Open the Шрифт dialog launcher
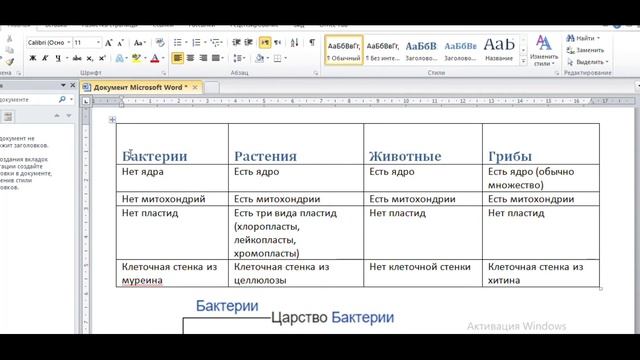640x360 pixels. pyautogui.click(x=164, y=73)
